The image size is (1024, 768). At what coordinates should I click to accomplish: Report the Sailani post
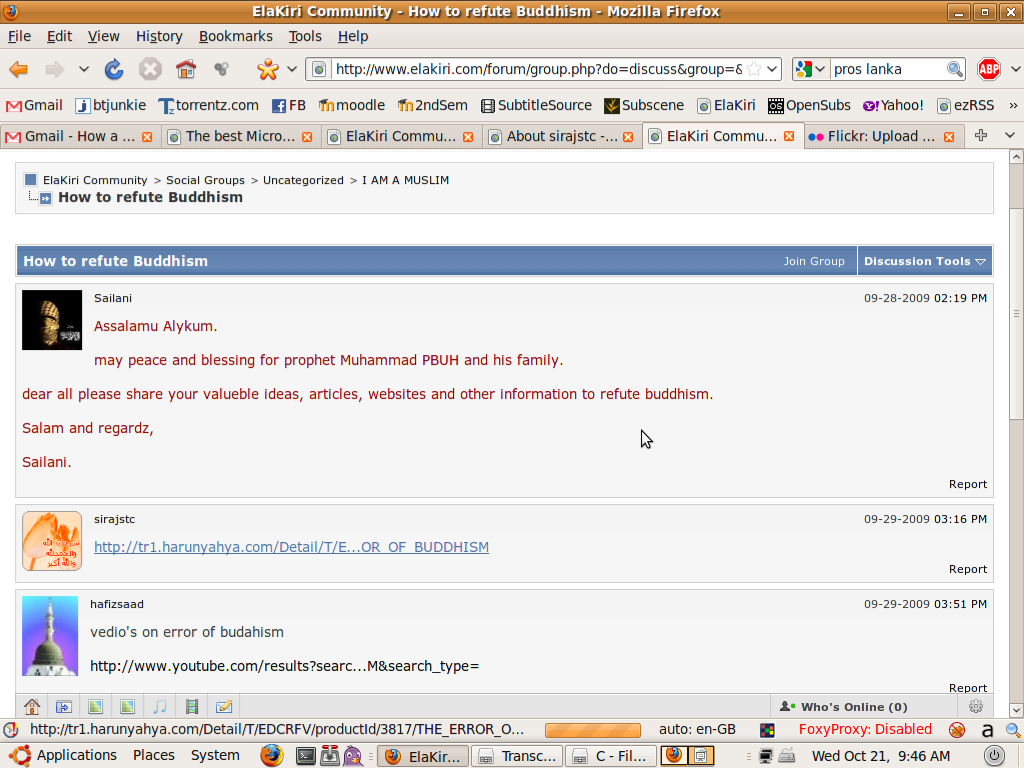tap(968, 485)
